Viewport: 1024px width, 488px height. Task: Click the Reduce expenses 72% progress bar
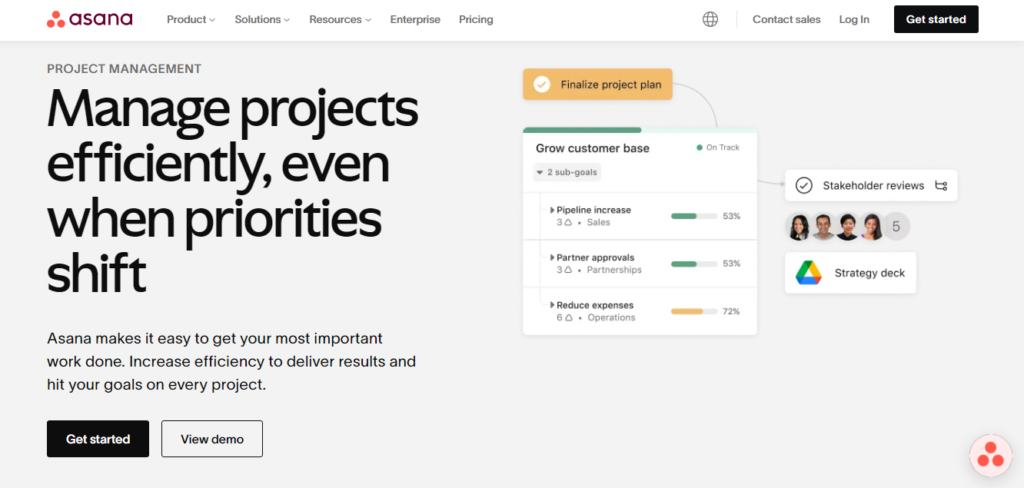694,312
